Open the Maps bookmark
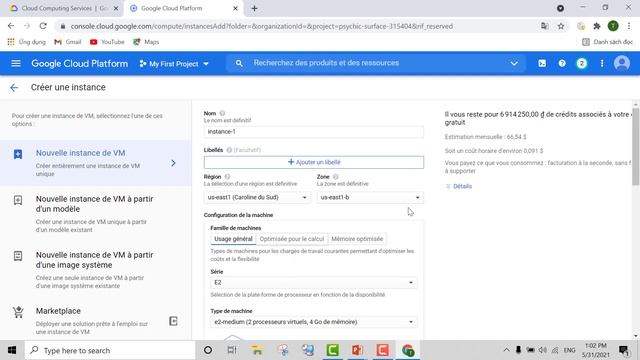Viewport: 640px width, 360px height. click(146, 42)
